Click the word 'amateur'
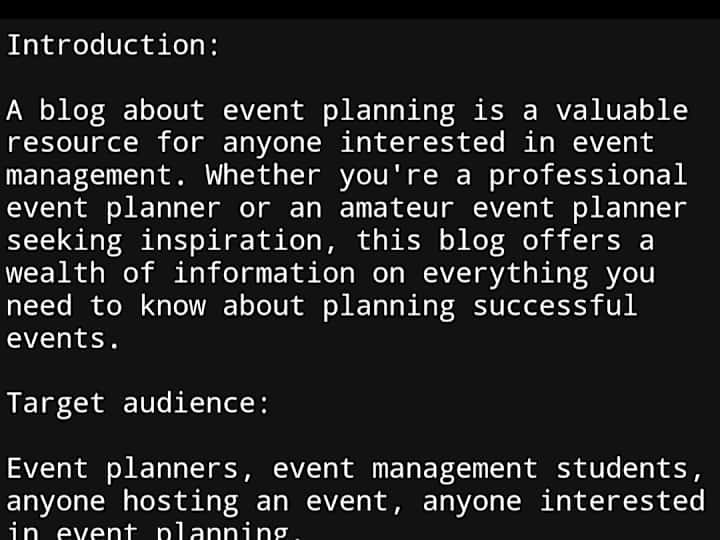 pyautogui.click(x=397, y=208)
